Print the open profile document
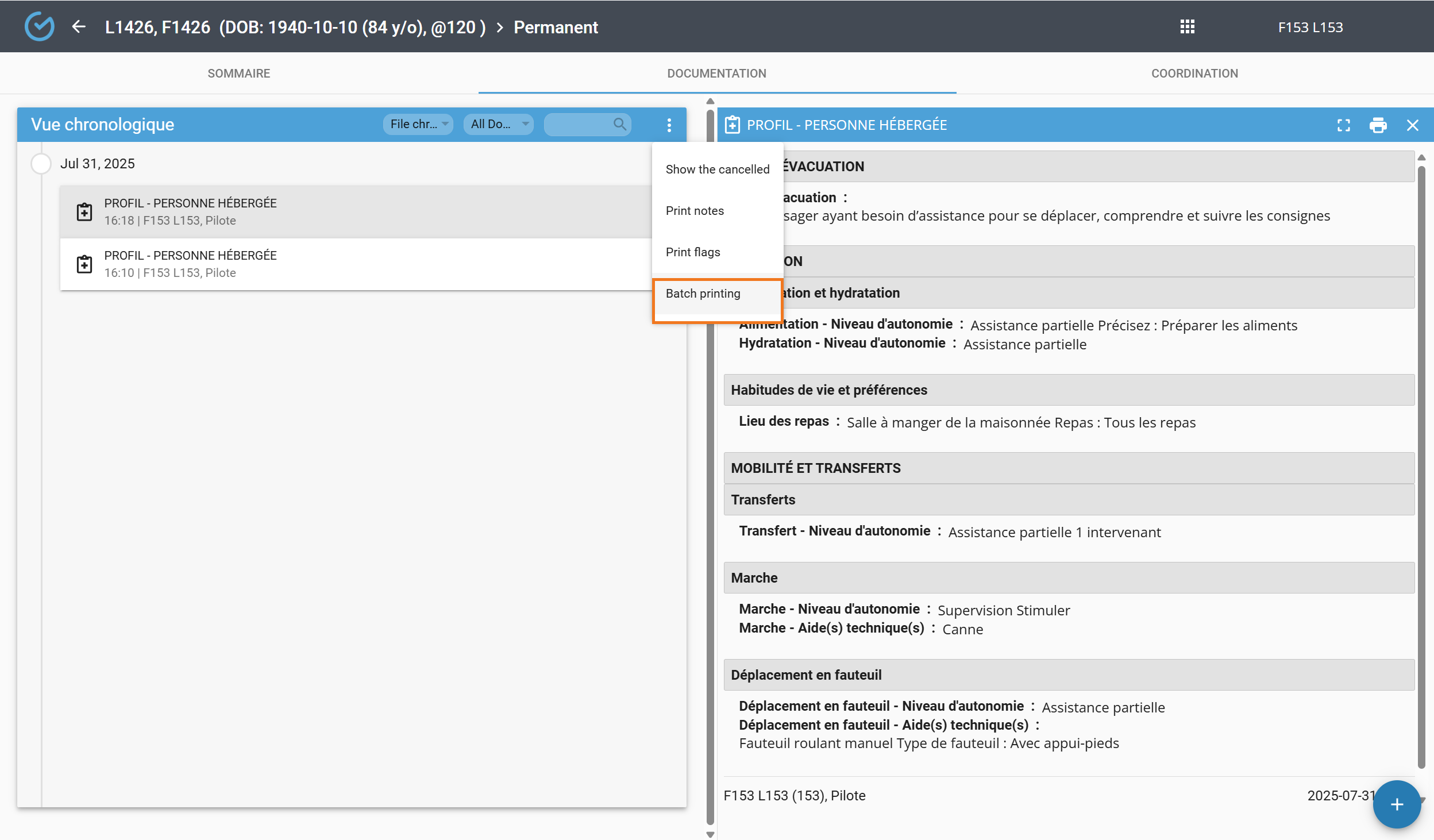Screen dimensions: 1434x840 pos(1378,125)
